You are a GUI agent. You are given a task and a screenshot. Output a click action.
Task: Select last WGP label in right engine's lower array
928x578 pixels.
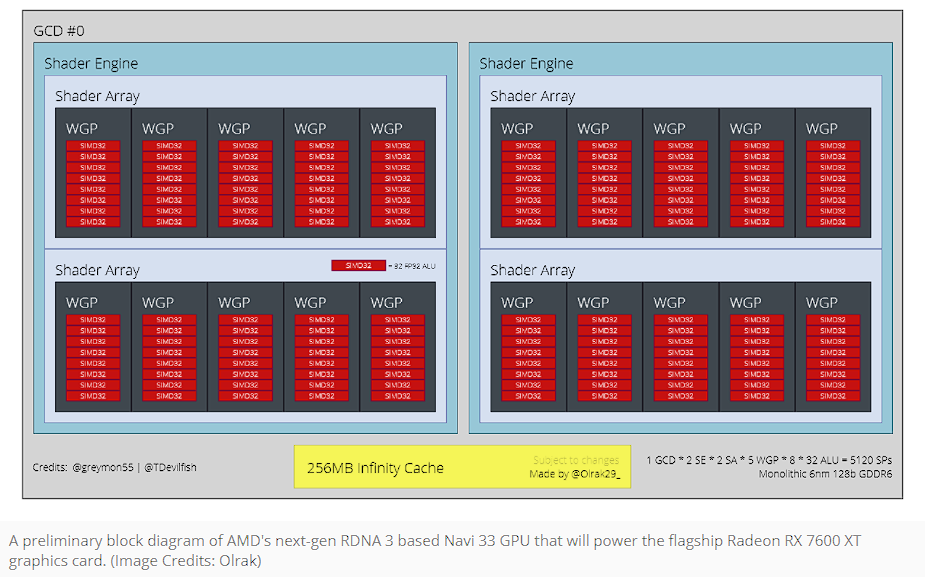click(x=822, y=303)
